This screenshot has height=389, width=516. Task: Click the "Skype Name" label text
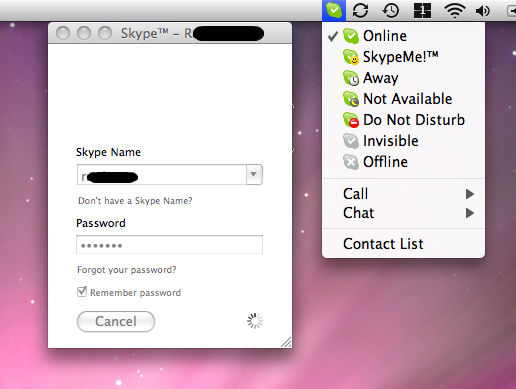coord(108,152)
